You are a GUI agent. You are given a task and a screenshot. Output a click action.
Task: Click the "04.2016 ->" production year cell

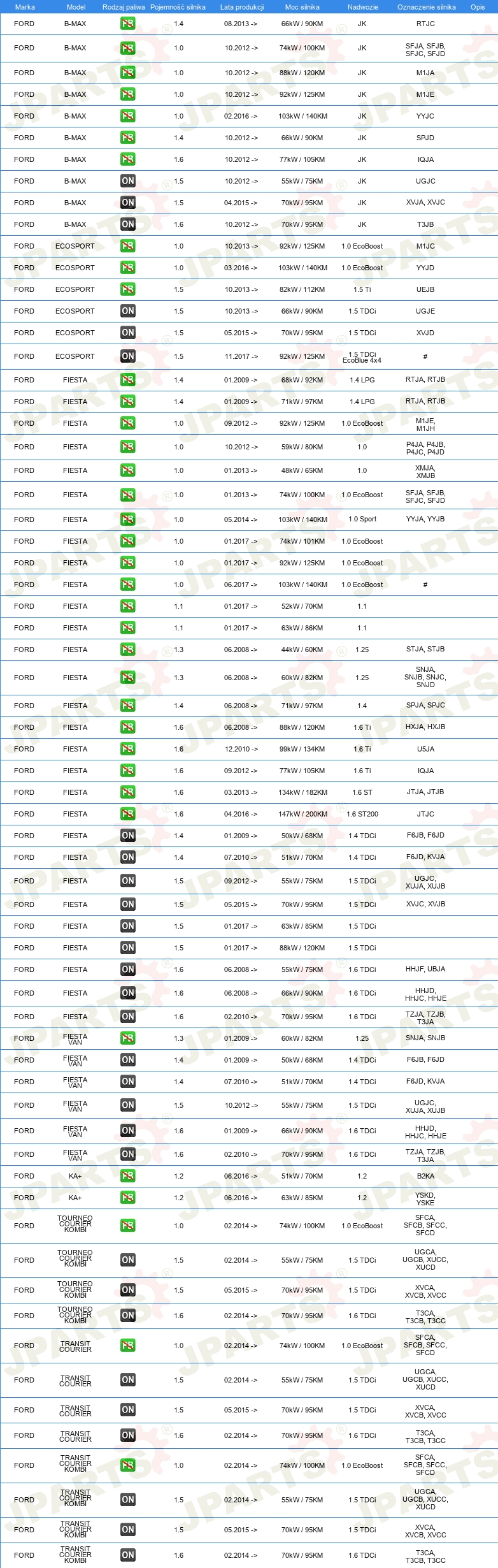(x=241, y=814)
